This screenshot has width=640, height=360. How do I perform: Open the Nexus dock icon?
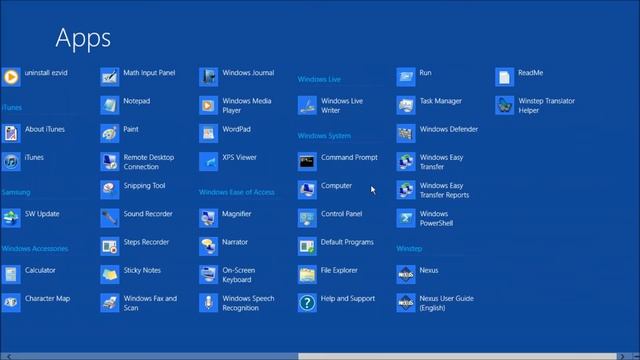406,274
